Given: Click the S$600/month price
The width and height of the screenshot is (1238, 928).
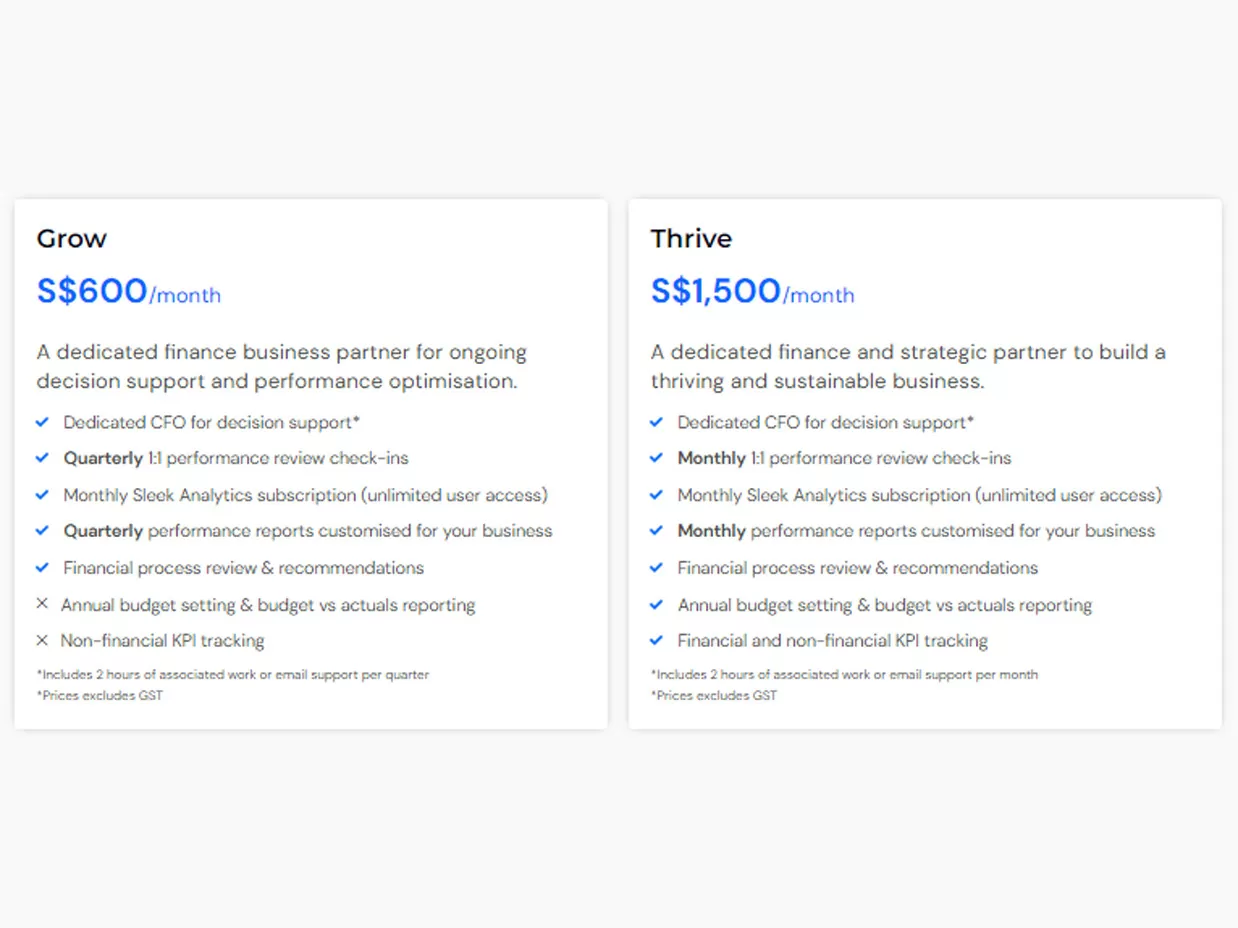Looking at the screenshot, I should [129, 291].
